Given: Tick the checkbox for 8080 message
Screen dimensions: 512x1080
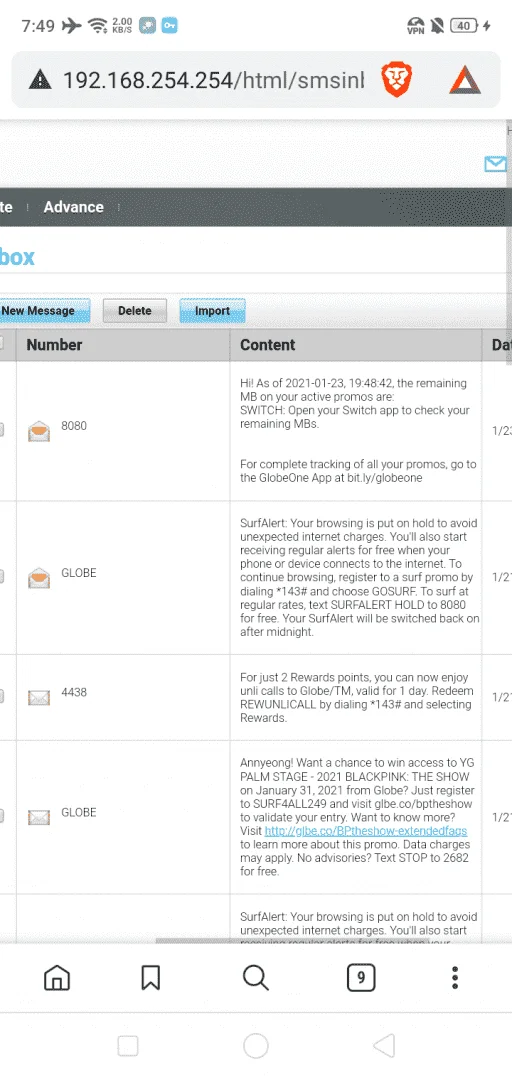Looking at the screenshot, I should (x=1, y=430).
